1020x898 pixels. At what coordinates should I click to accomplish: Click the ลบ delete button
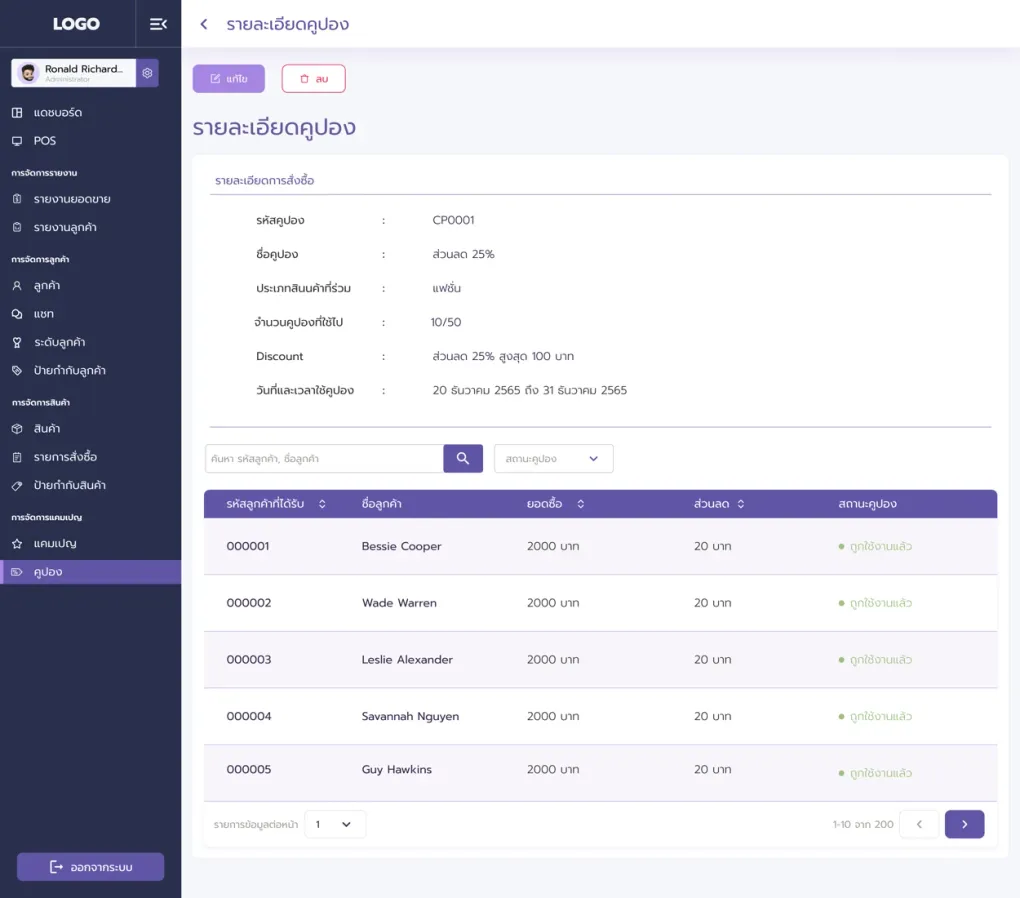(314, 79)
